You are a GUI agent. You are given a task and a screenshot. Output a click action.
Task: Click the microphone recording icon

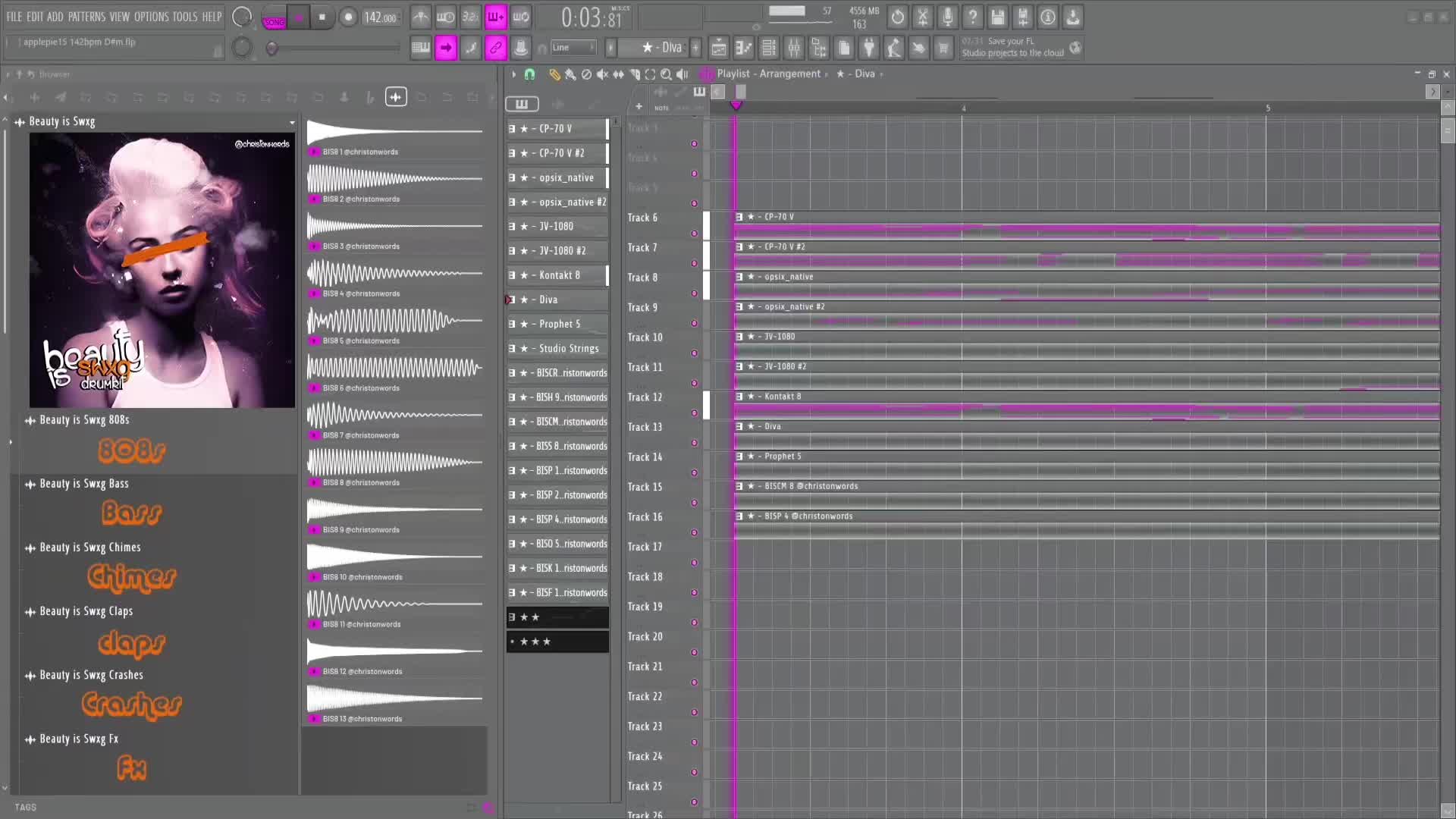tap(948, 17)
